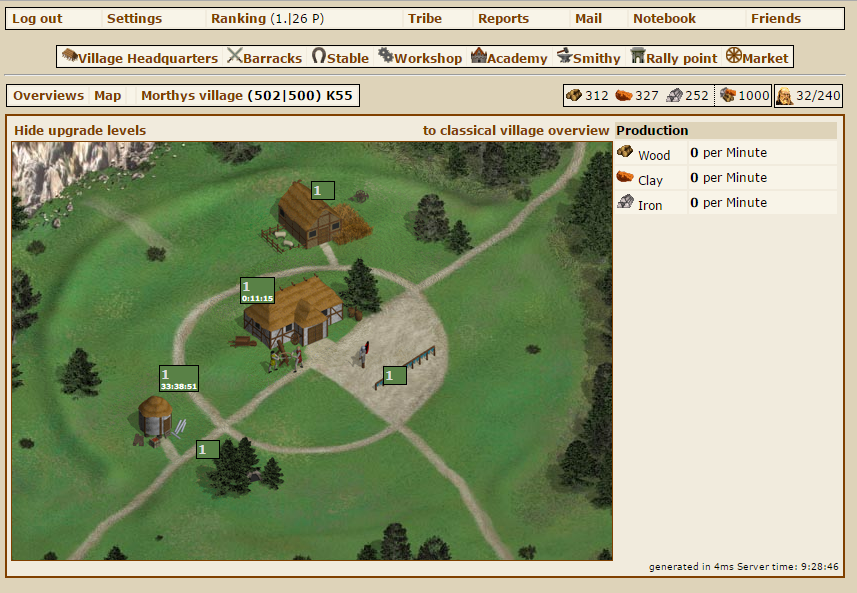The height and width of the screenshot is (593, 857).
Task: Click the wood resource icon showing 312
Action: click(574, 95)
